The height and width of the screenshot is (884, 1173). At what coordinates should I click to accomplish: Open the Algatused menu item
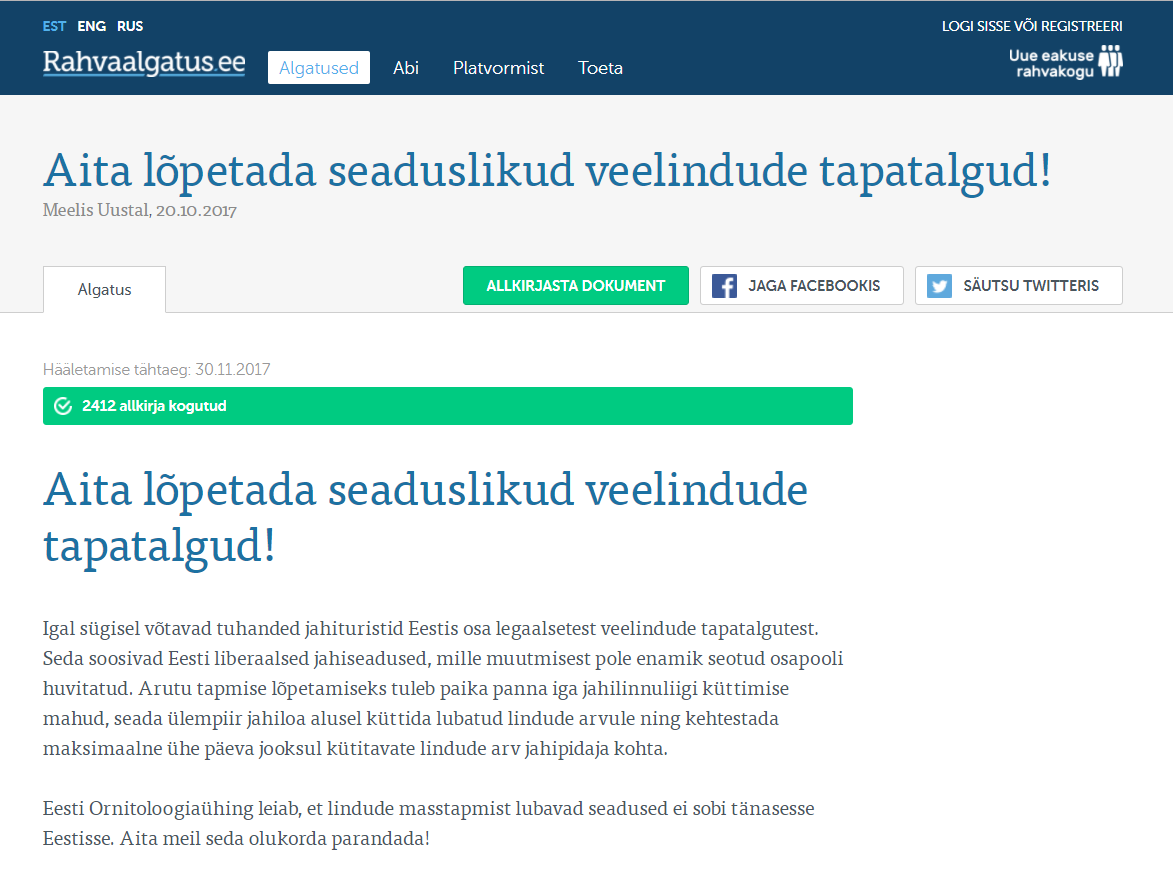pos(319,67)
